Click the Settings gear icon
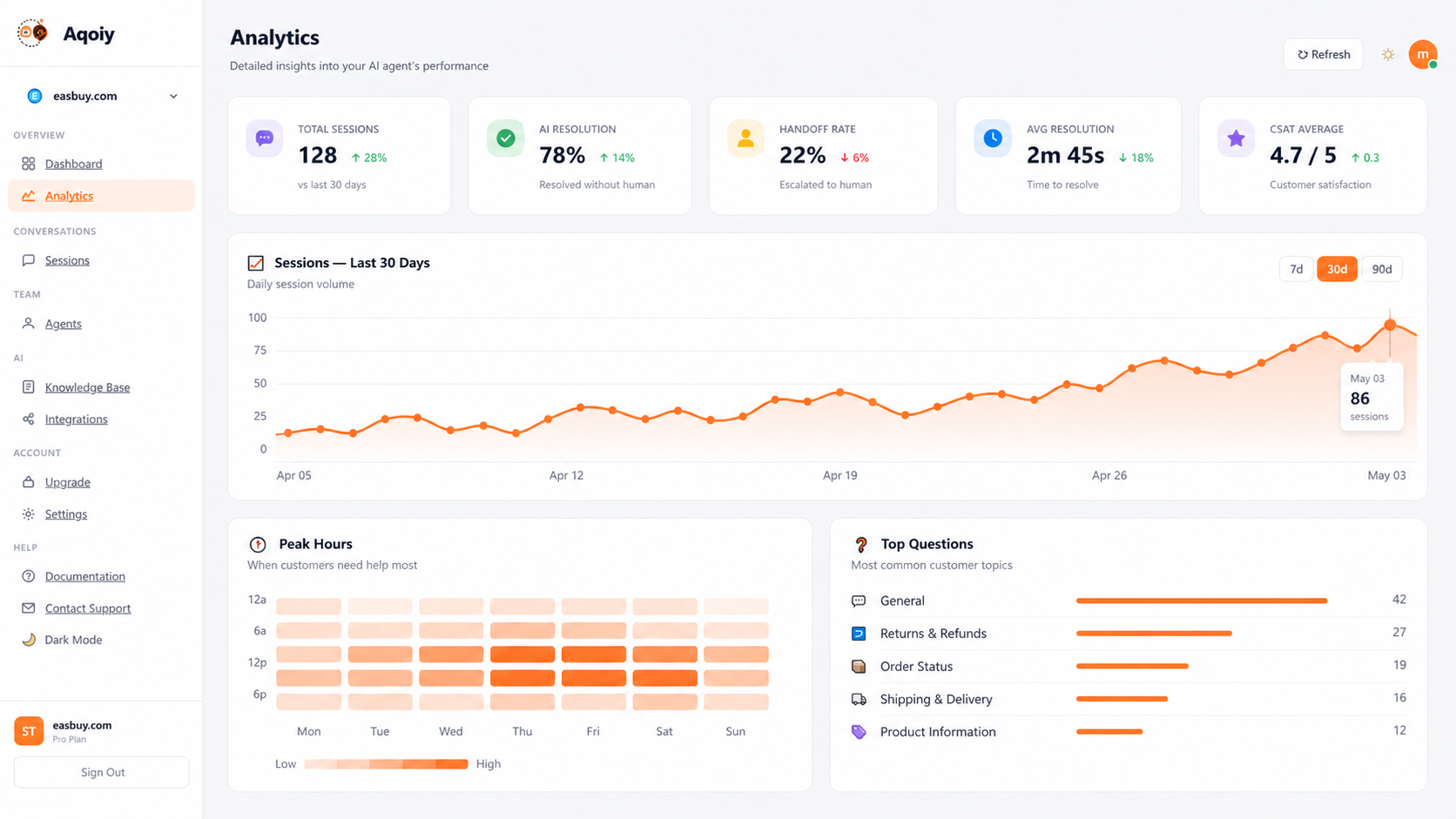The height and width of the screenshot is (819, 1456). [29, 514]
